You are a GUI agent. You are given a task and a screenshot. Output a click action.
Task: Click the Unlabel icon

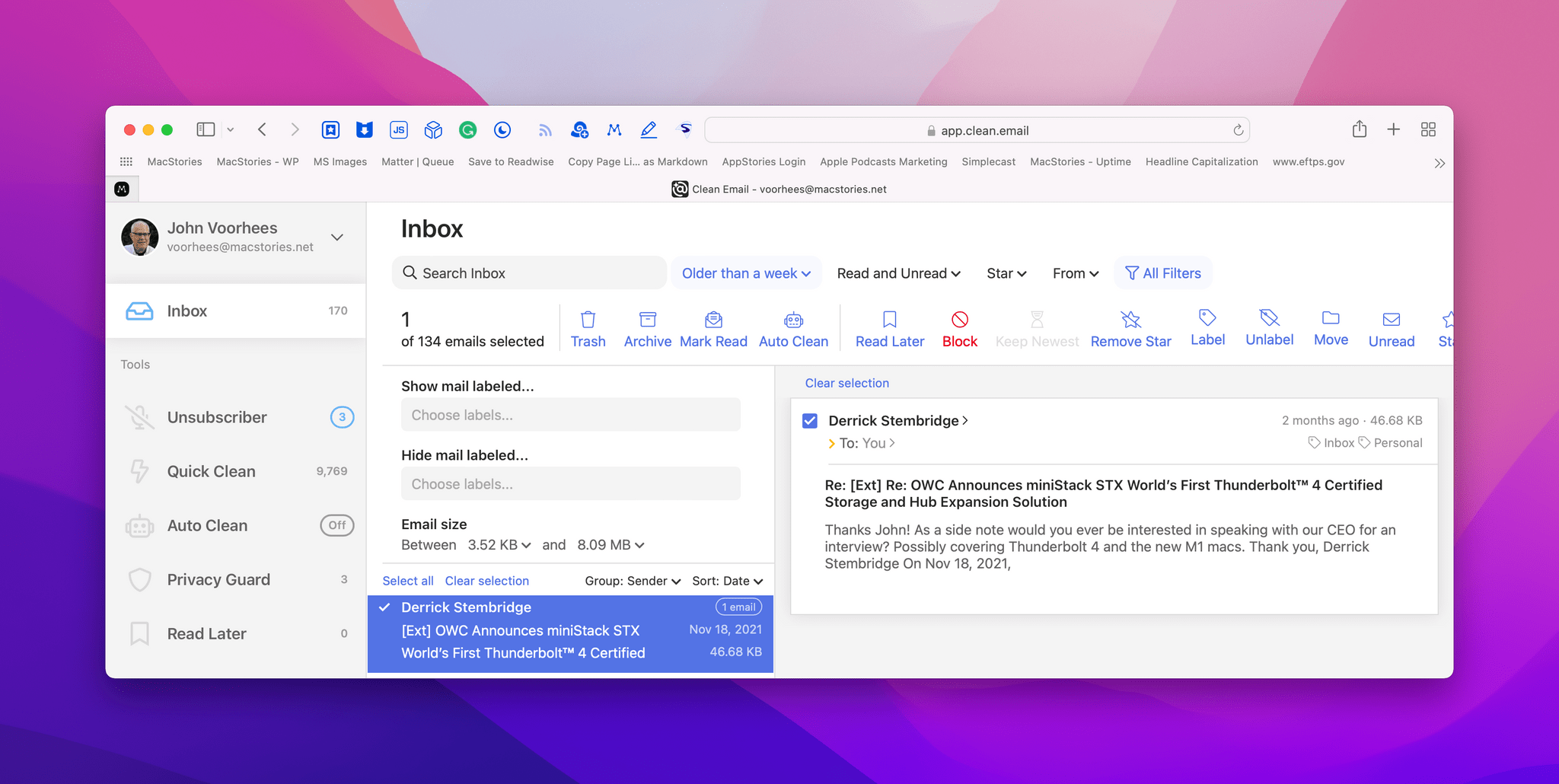coord(1269,317)
